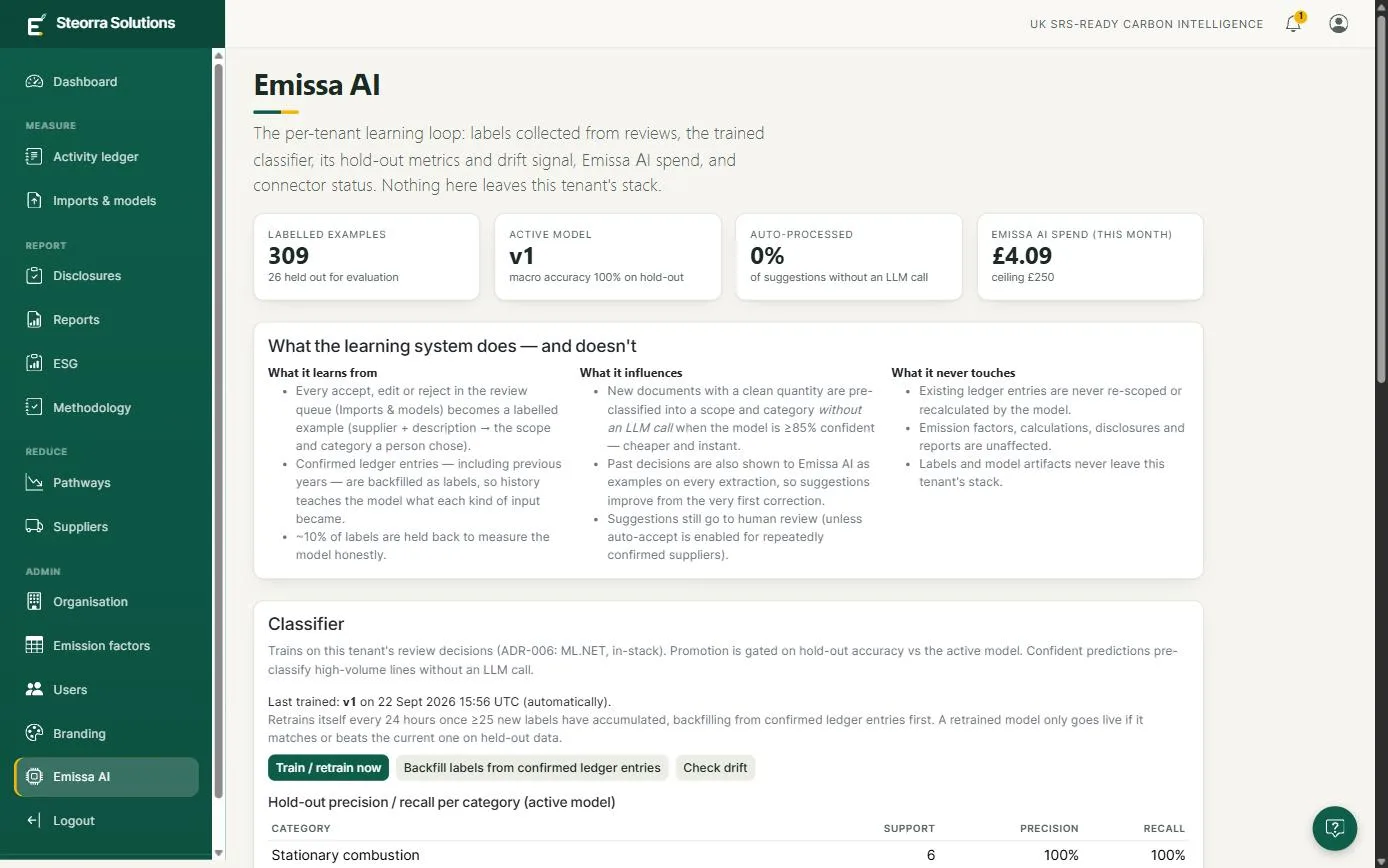Click 'UK SRS-READY CARBON INTELLIGENCE' header text
The image size is (1388, 868).
(1146, 24)
